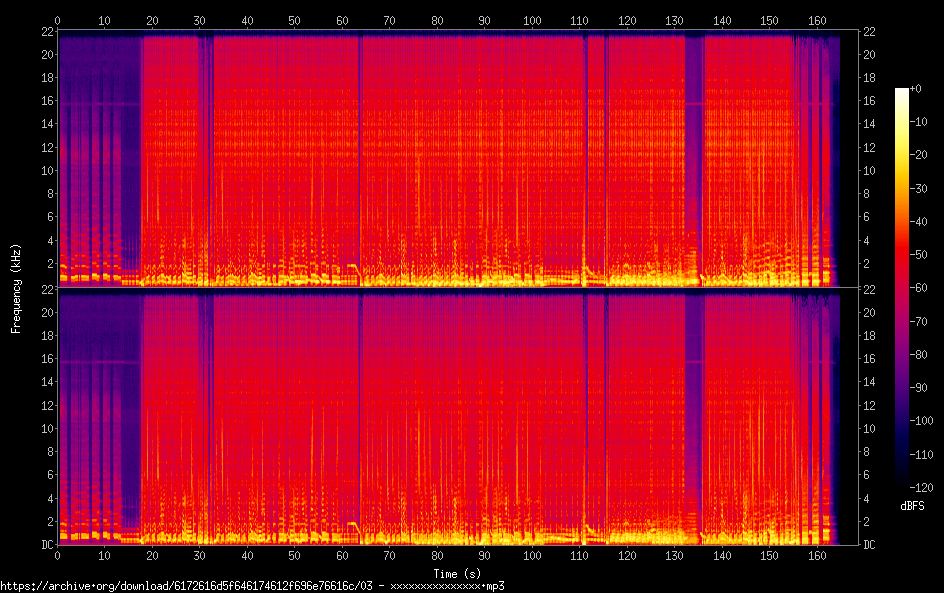Click the "Time (s)" axis label
The width and height of the screenshot is (944, 593).
click(455, 573)
